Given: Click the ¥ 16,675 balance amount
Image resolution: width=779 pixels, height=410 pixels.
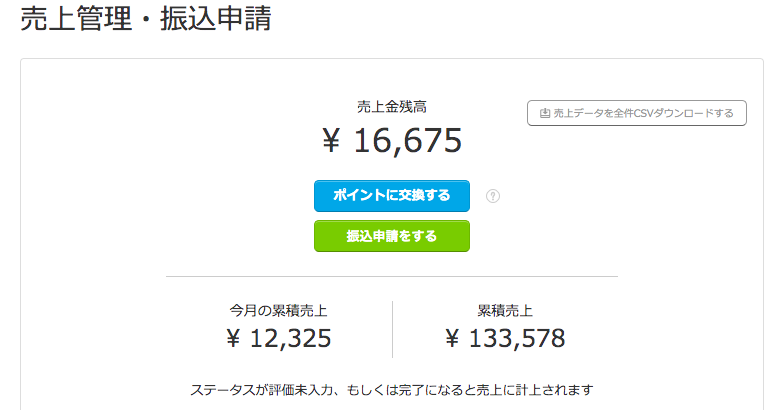Looking at the screenshot, I should point(391,141).
